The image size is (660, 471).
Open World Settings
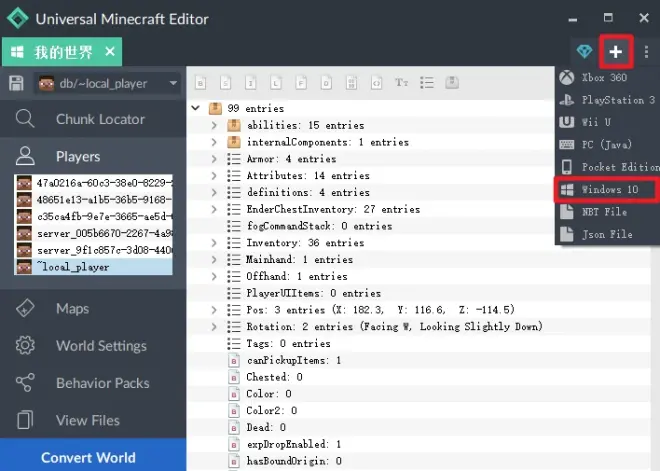click(x=93, y=346)
